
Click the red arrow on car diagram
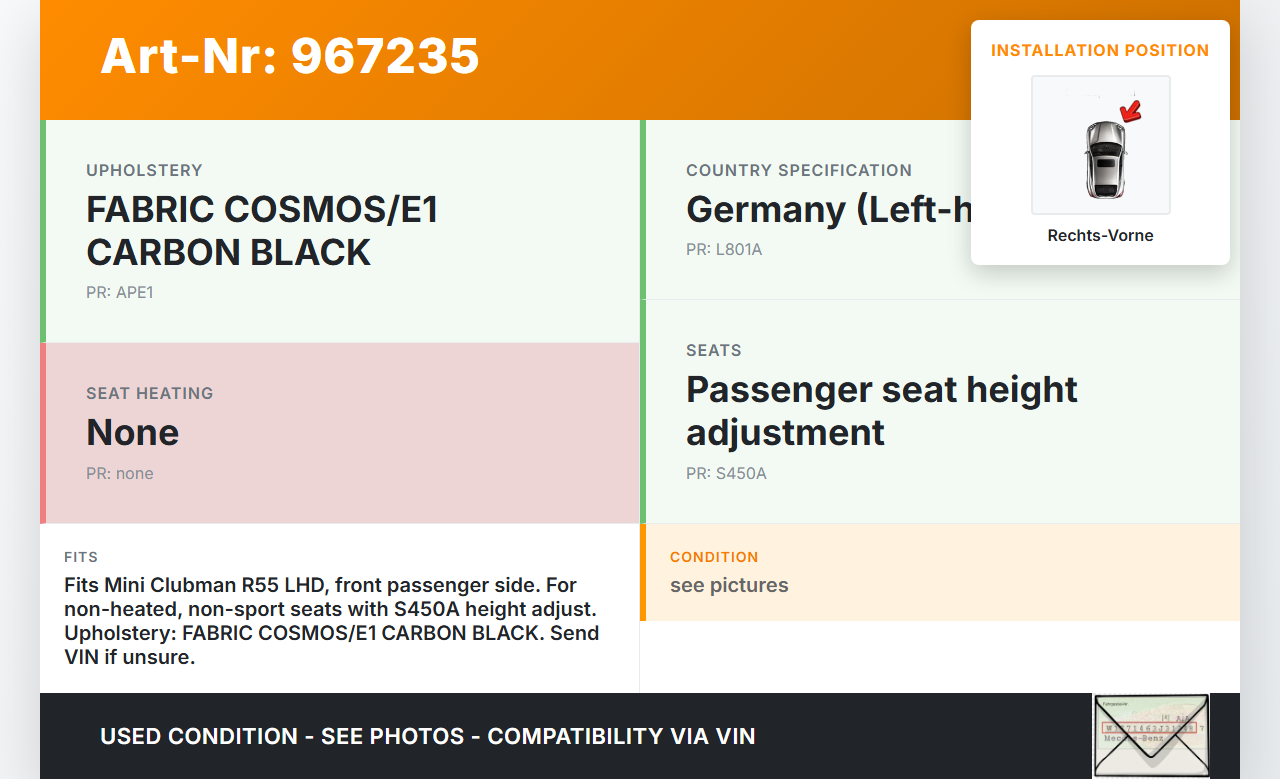1131,111
